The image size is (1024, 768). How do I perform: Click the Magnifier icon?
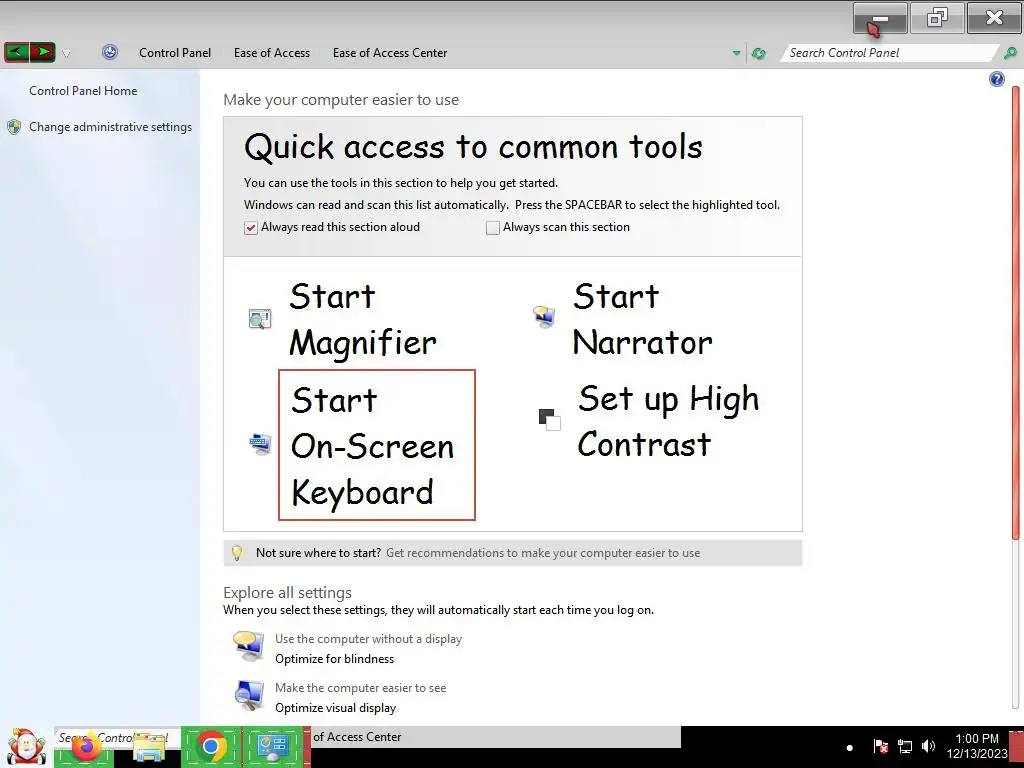point(260,319)
